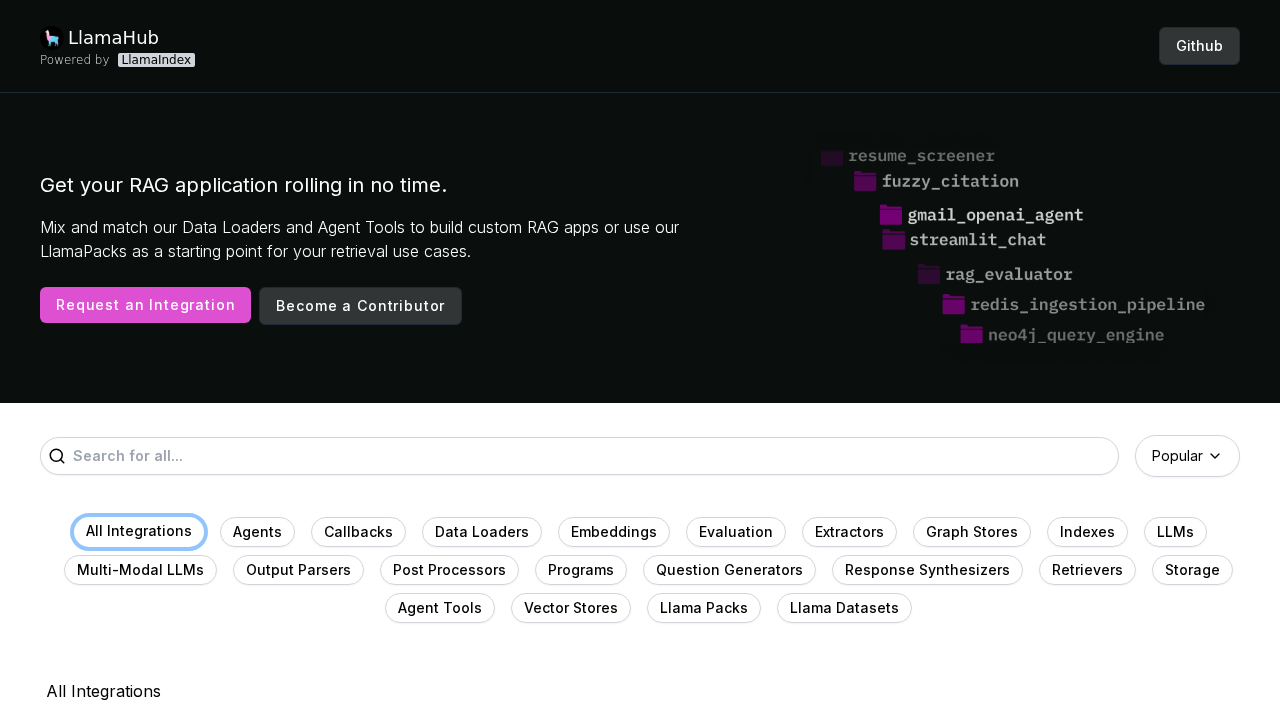The height and width of the screenshot is (720, 1280).
Task: Toggle the Embeddings filter chip
Action: pyautogui.click(x=613, y=532)
